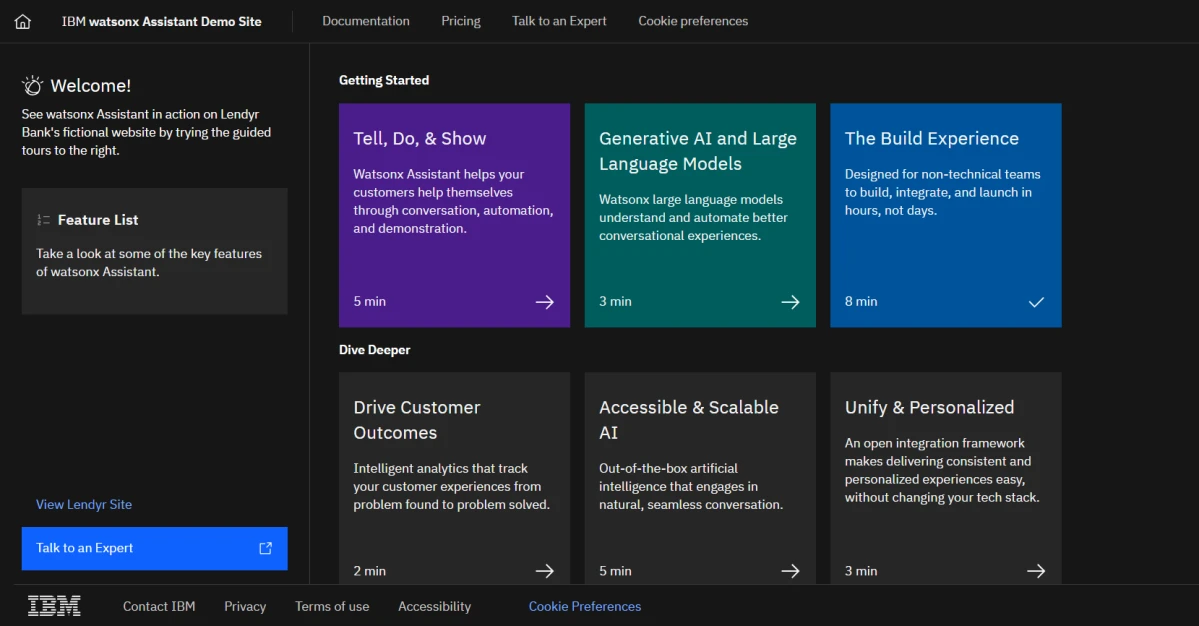1199x626 pixels.
Task: Open The Build Experience tour card
Action: coord(946,215)
